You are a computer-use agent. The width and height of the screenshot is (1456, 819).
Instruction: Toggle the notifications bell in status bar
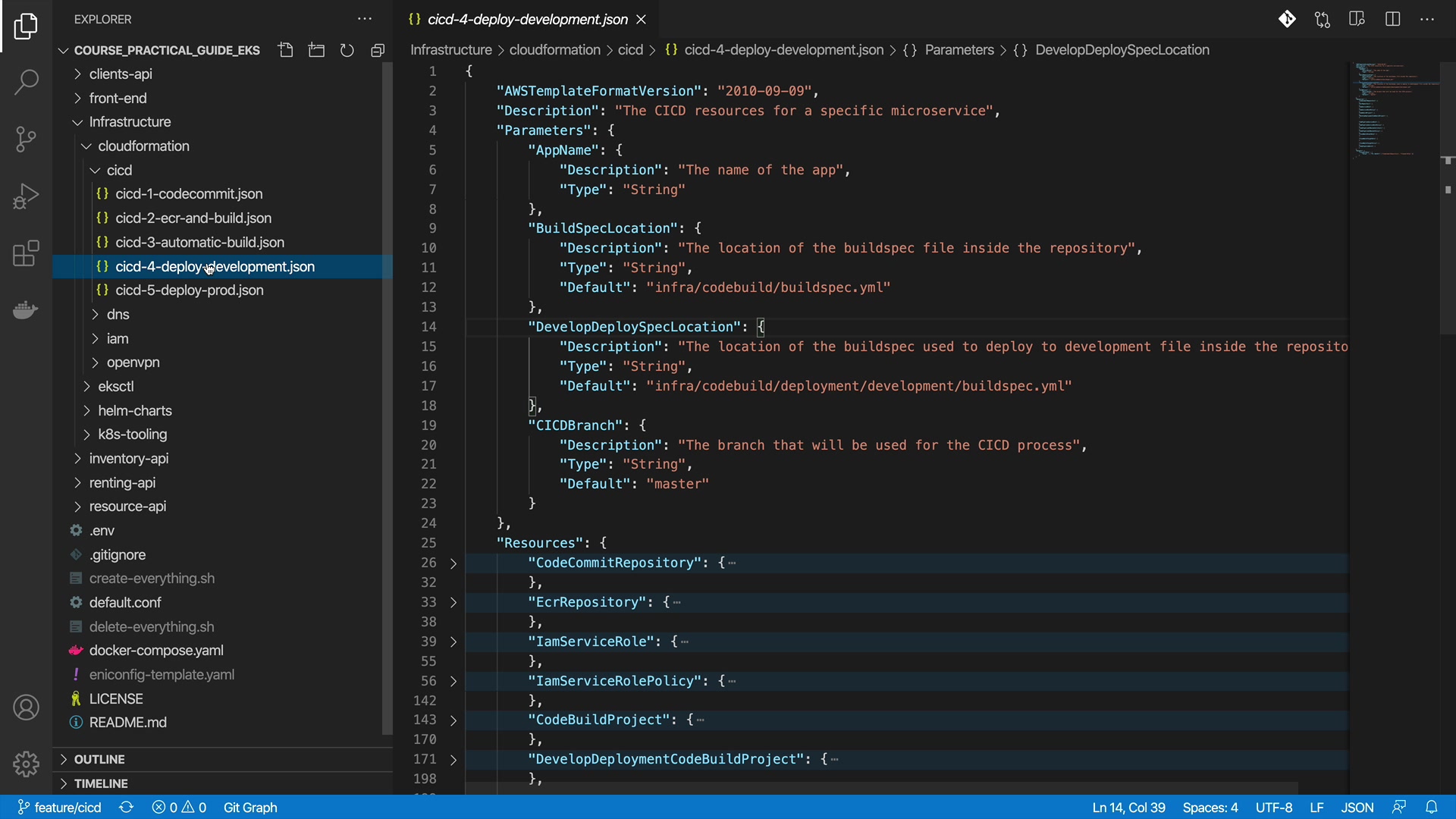tap(1431, 807)
